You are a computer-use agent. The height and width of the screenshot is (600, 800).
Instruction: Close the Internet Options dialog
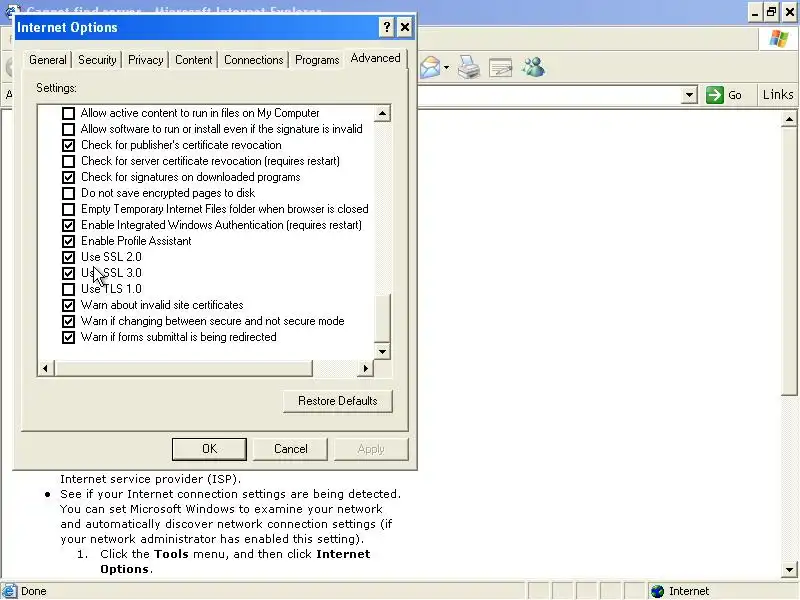point(405,27)
